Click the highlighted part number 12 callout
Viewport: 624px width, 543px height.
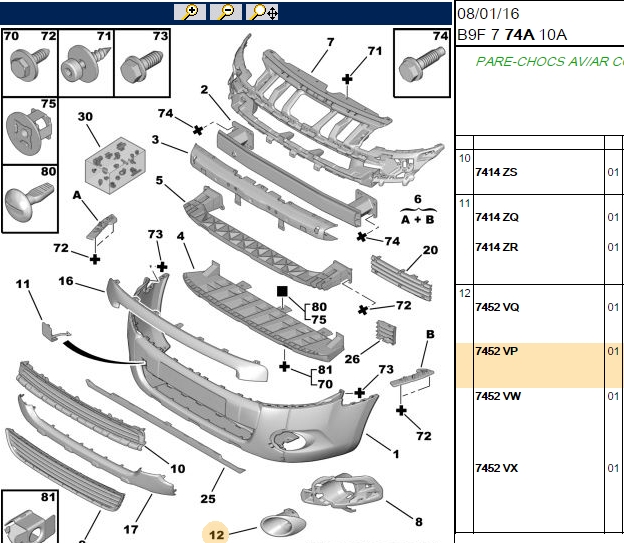tap(216, 534)
